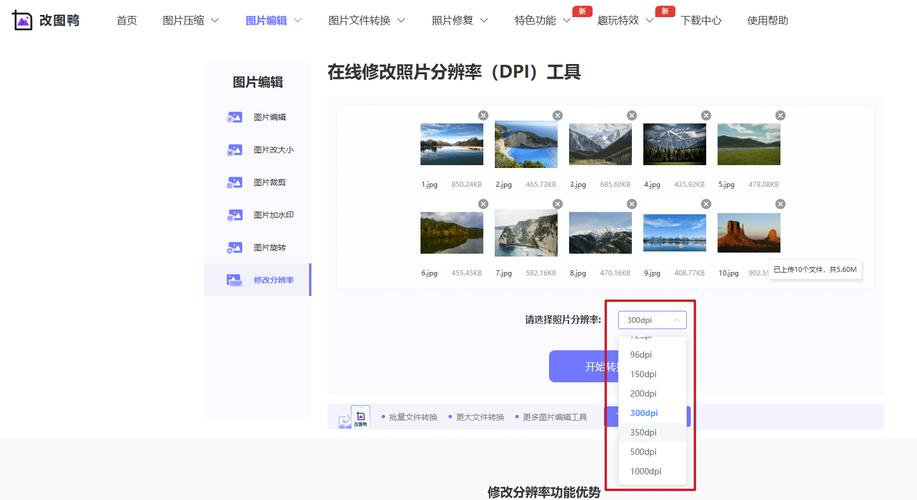Pick 350dpi from the dropdown list
Viewport: 917px width, 500px height.
652,432
